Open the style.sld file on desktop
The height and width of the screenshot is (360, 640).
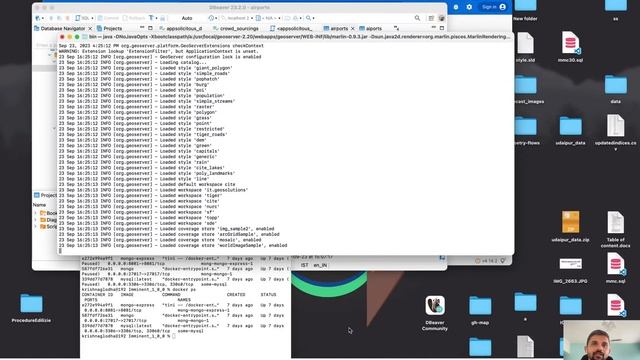(x=525, y=47)
